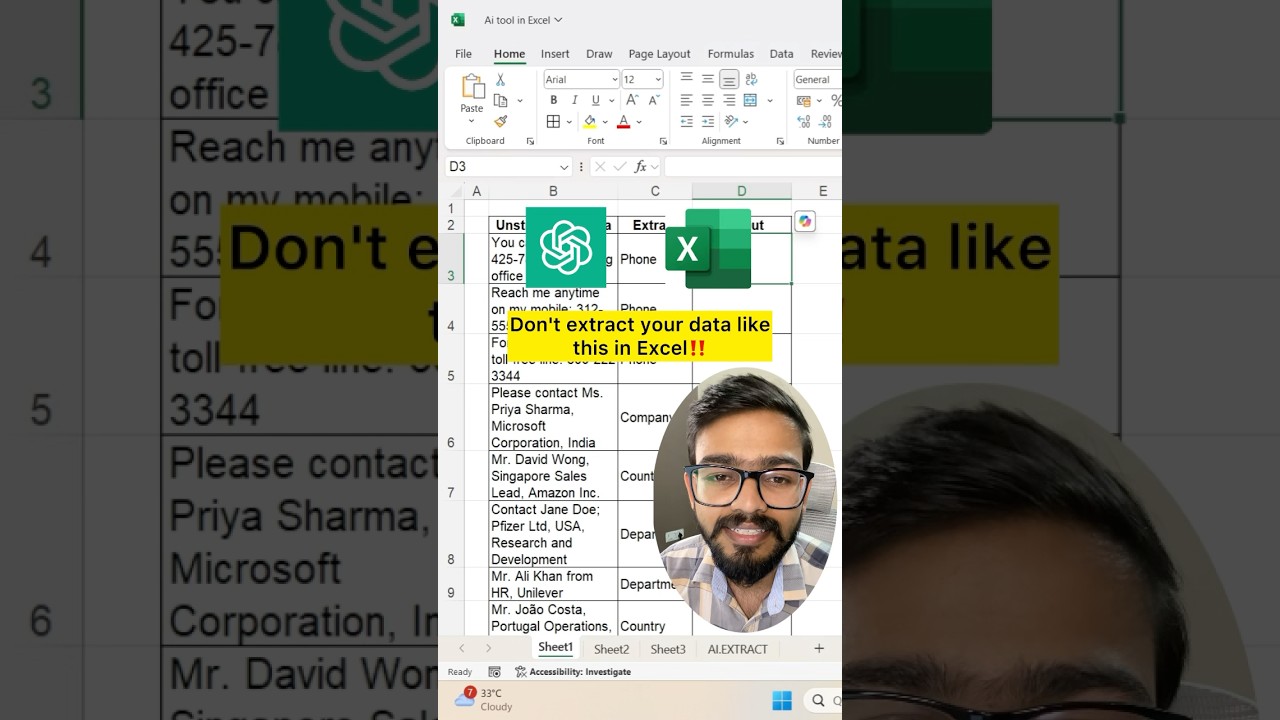
Task: Increase indent in Alignment group
Action: [707, 121]
